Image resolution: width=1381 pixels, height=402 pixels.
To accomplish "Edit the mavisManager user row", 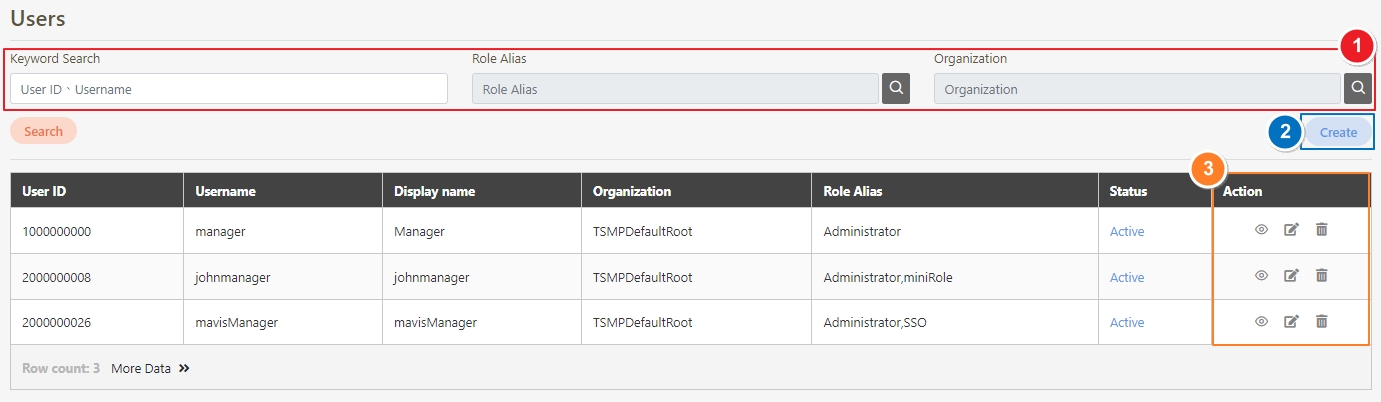I will 1291,321.
